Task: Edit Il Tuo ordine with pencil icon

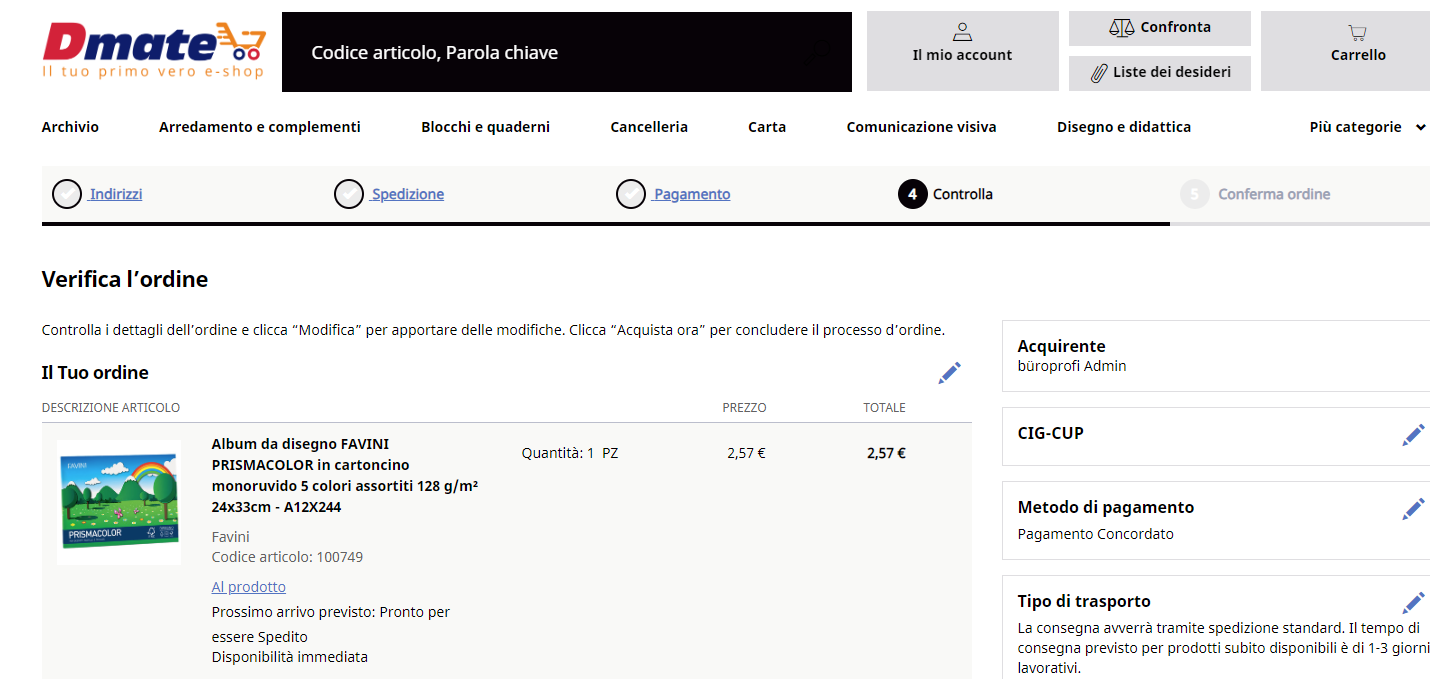Action: 949,373
